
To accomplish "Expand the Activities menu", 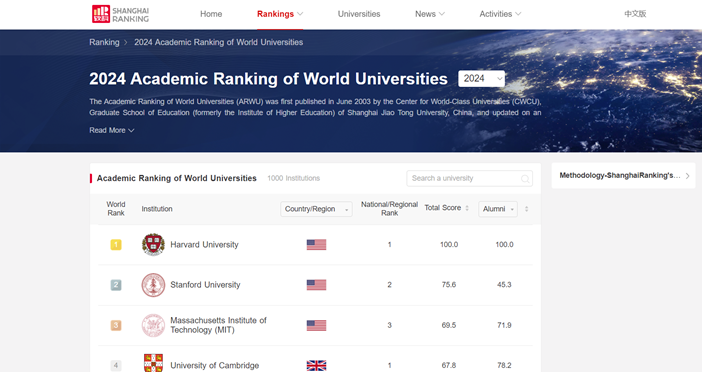I will 500,14.
